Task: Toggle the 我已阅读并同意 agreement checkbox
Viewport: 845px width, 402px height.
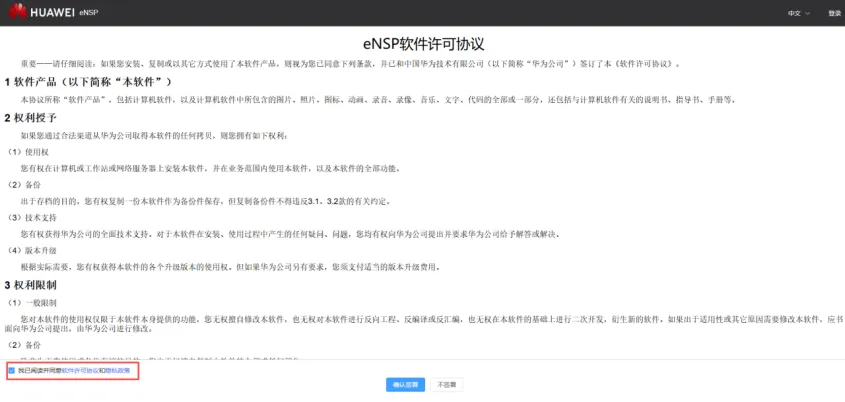Action: point(11,371)
